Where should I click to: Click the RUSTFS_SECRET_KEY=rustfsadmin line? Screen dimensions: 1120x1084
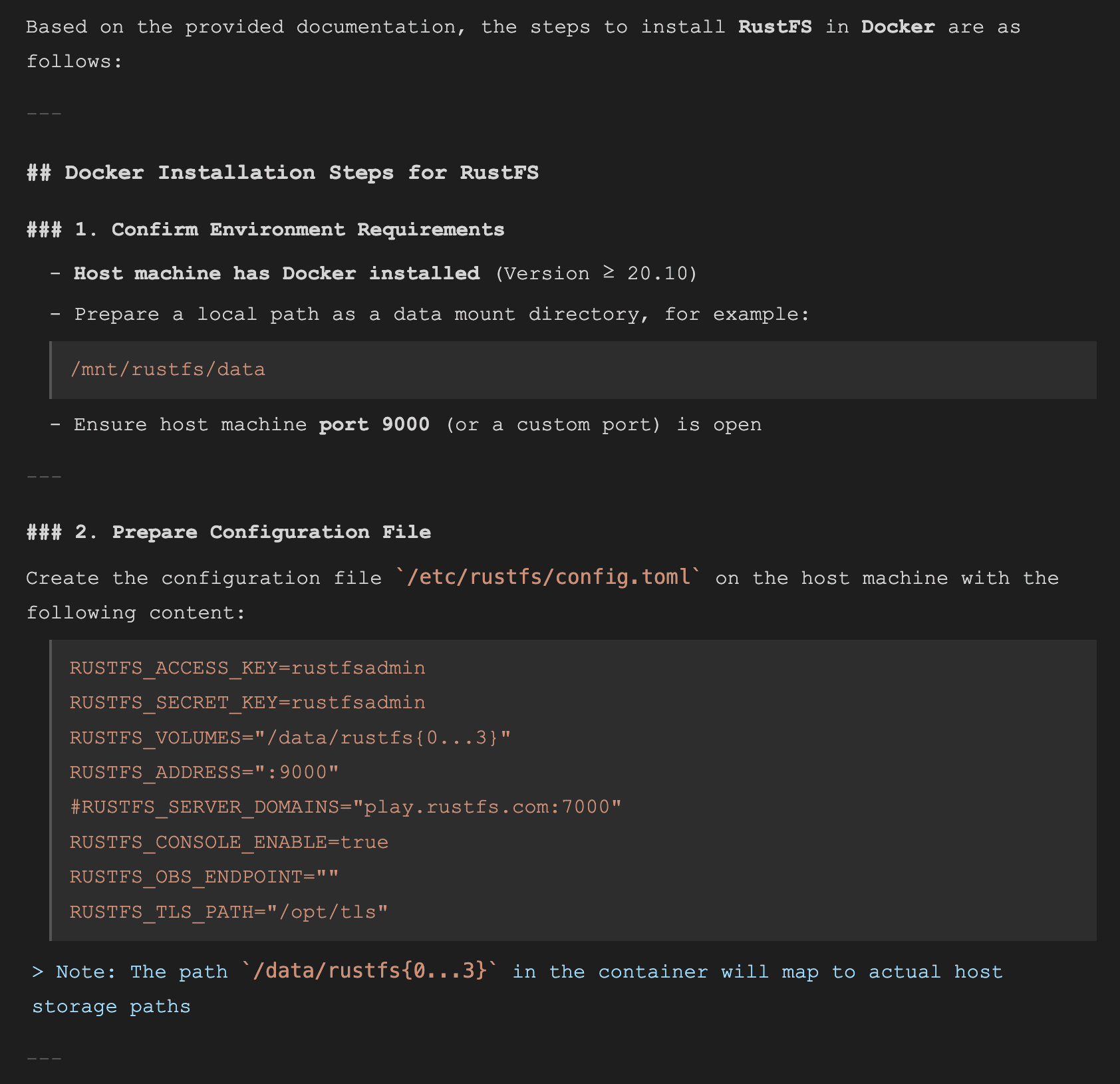[x=247, y=703]
